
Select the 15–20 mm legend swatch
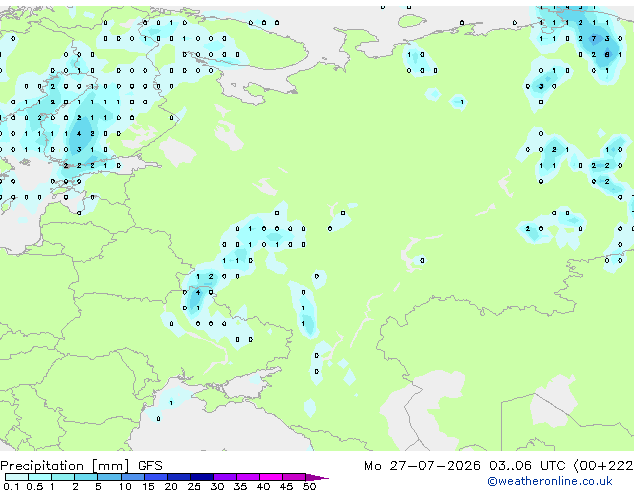pyautogui.click(x=155, y=477)
